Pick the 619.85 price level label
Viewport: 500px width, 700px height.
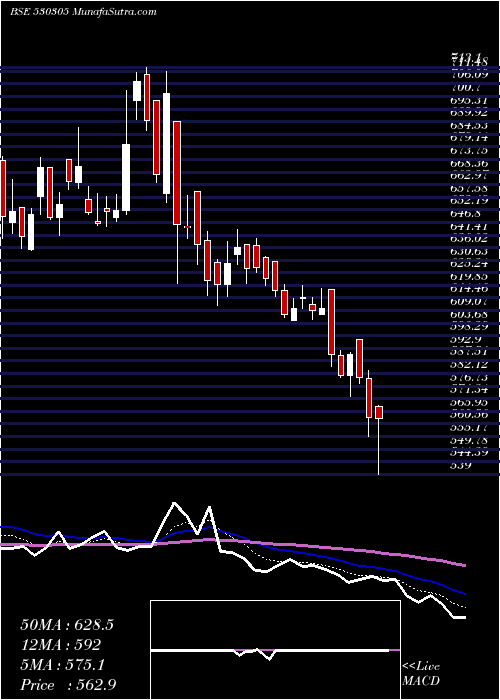(469, 277)
